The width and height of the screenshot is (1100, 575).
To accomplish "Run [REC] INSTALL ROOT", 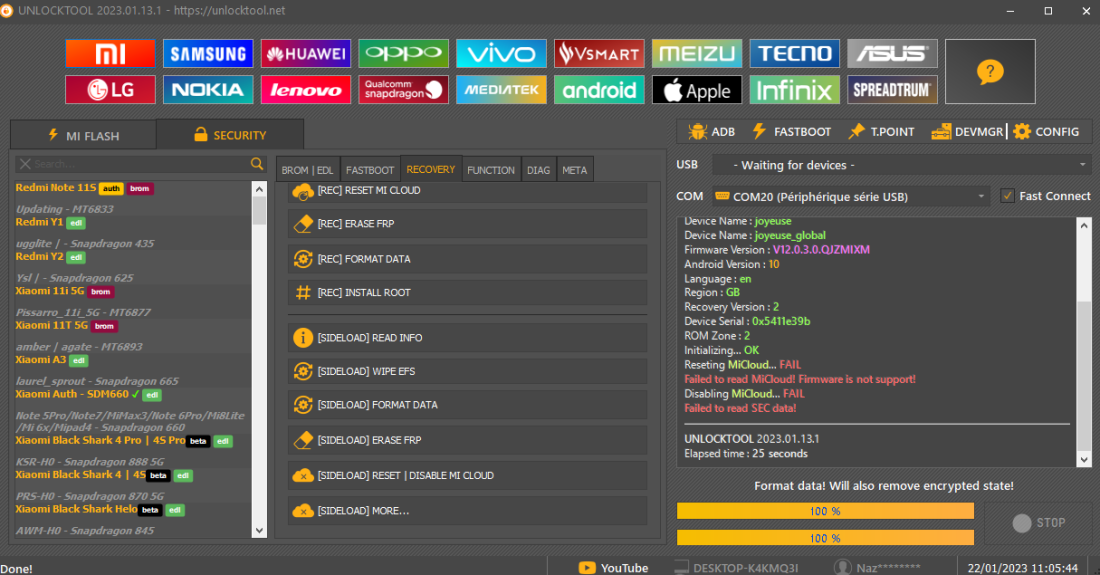I will coord(467,292).
